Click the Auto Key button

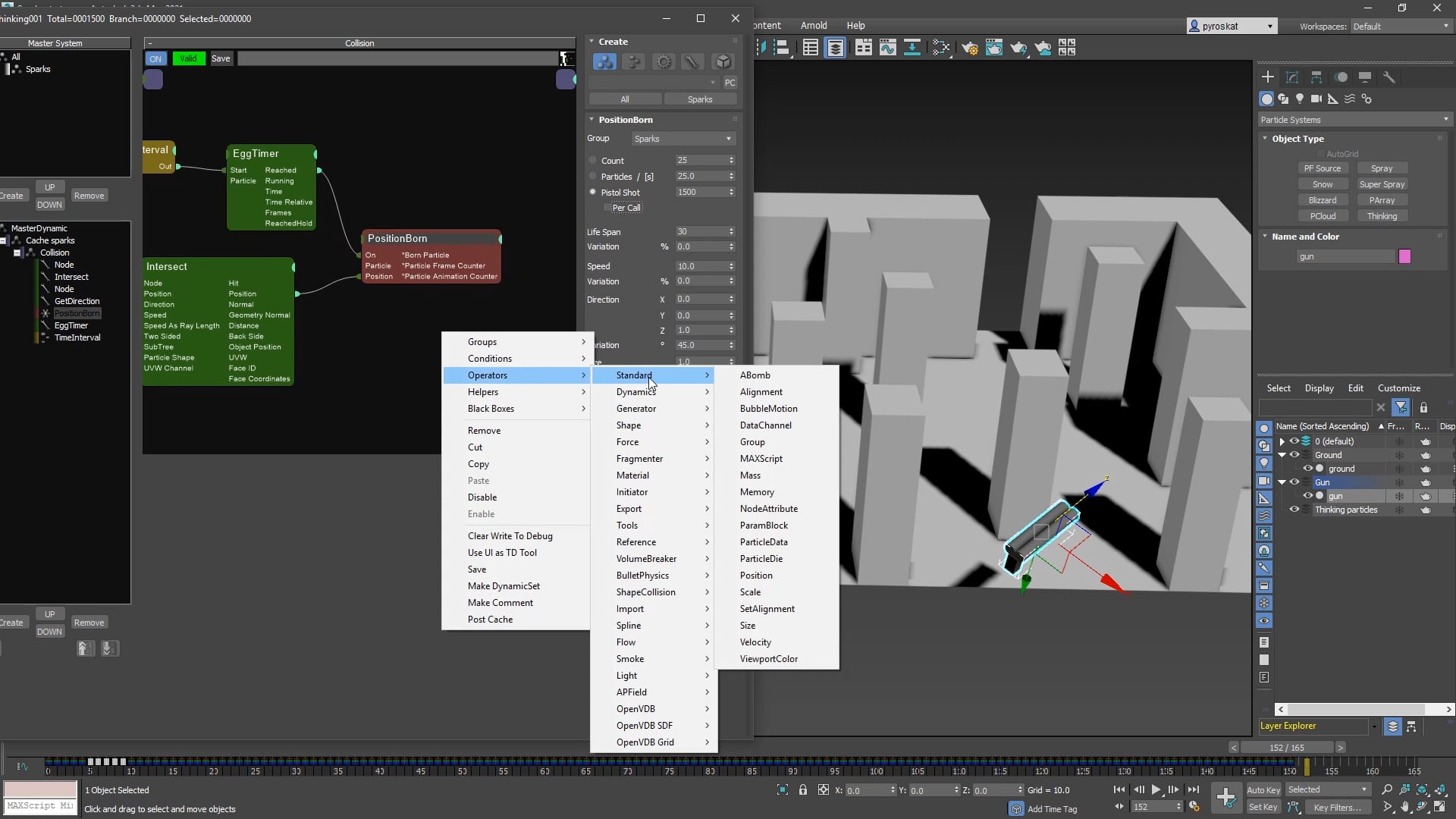pos(1263,790)
